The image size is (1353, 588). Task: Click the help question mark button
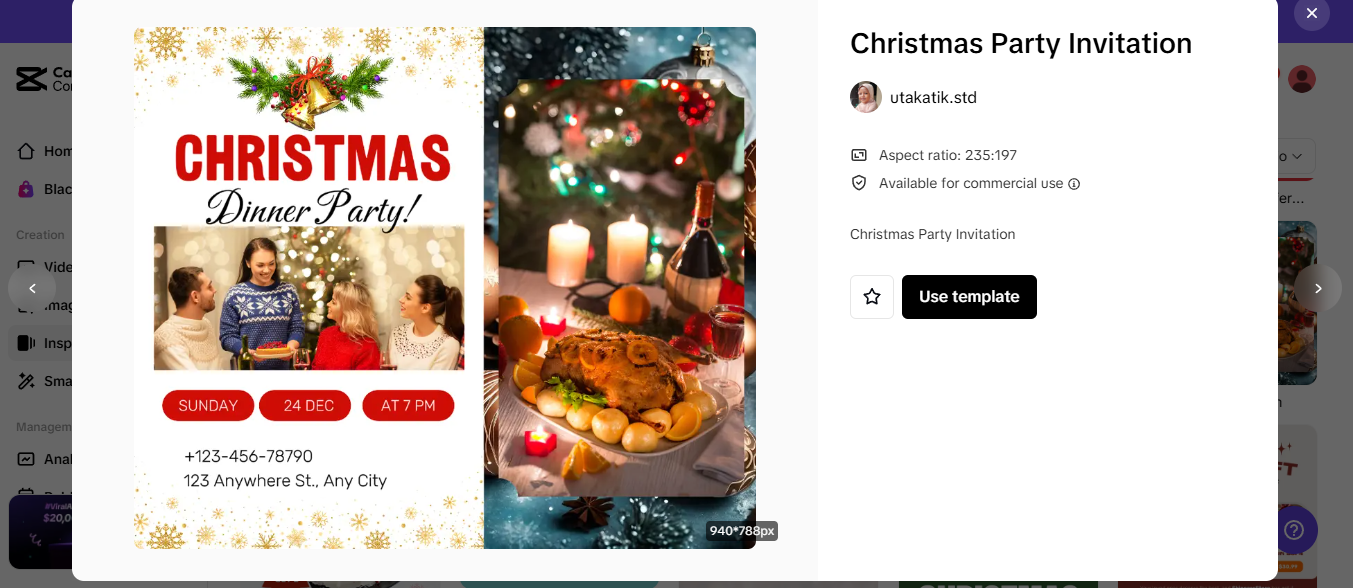coord(1297,529)
